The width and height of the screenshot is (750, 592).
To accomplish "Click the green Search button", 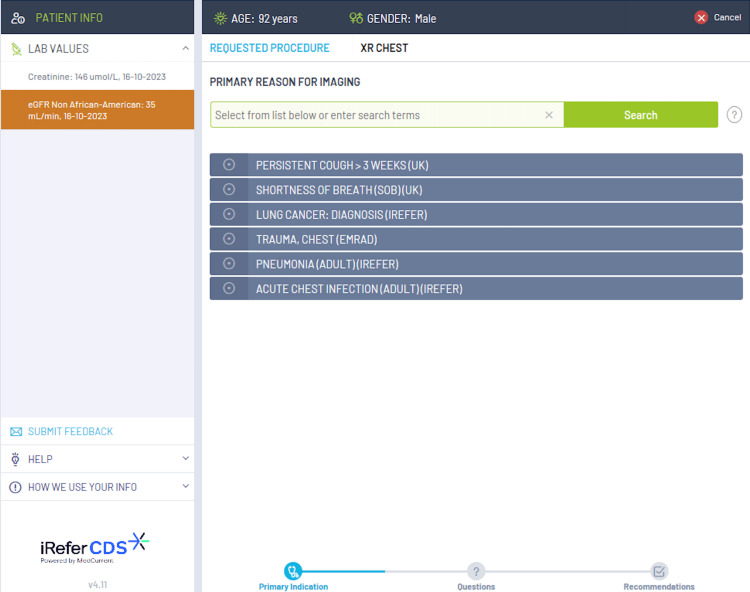I will click(640, 115).
